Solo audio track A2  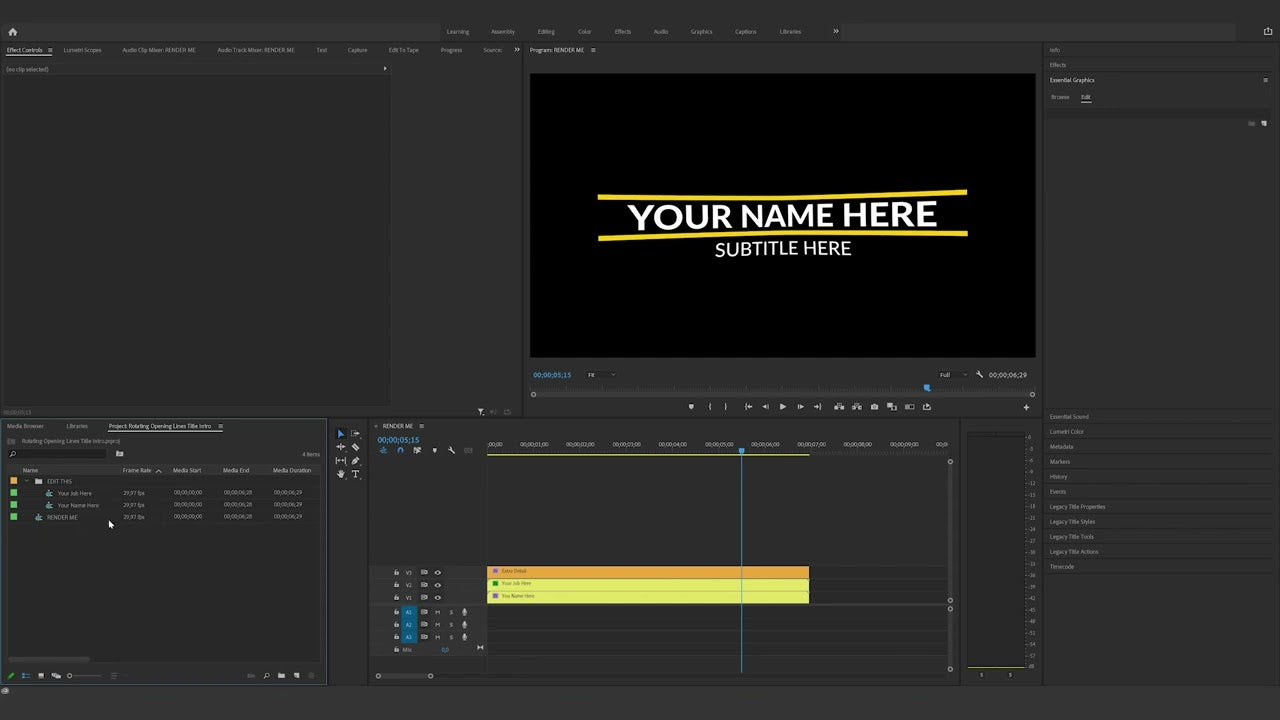pyautogui.click(x=451, y=624)
